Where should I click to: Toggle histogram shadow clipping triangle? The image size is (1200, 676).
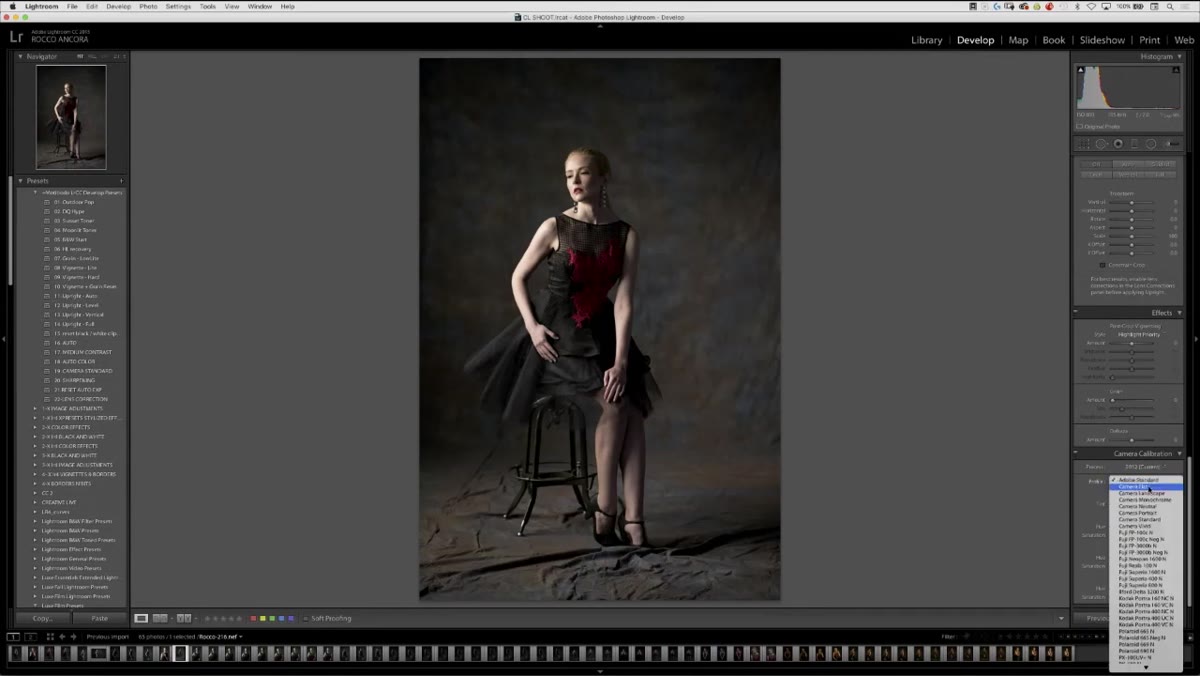pos(1081,70)
